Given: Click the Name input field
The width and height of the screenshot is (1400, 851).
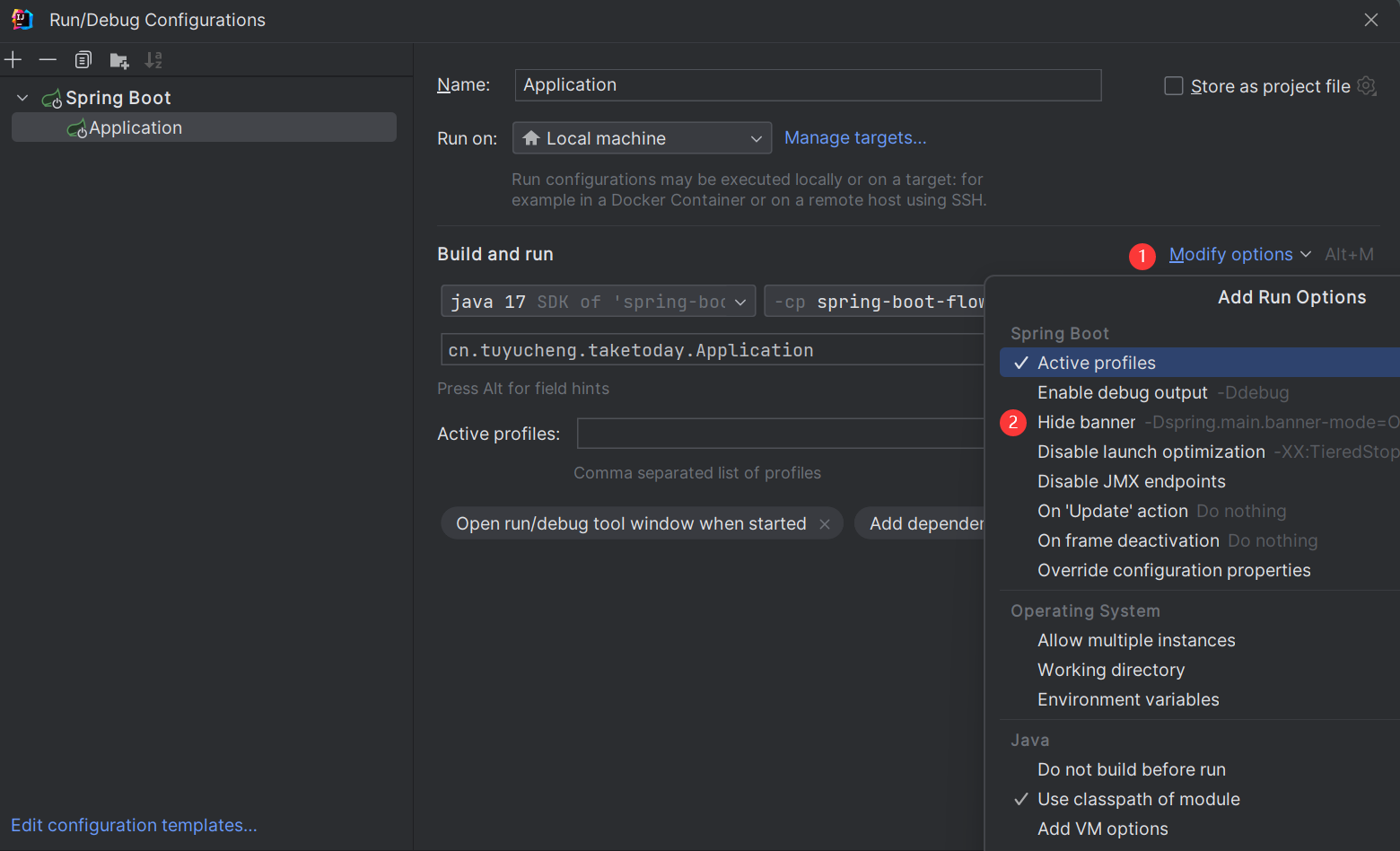Looking at the screenshot, I should pos(808,85).
